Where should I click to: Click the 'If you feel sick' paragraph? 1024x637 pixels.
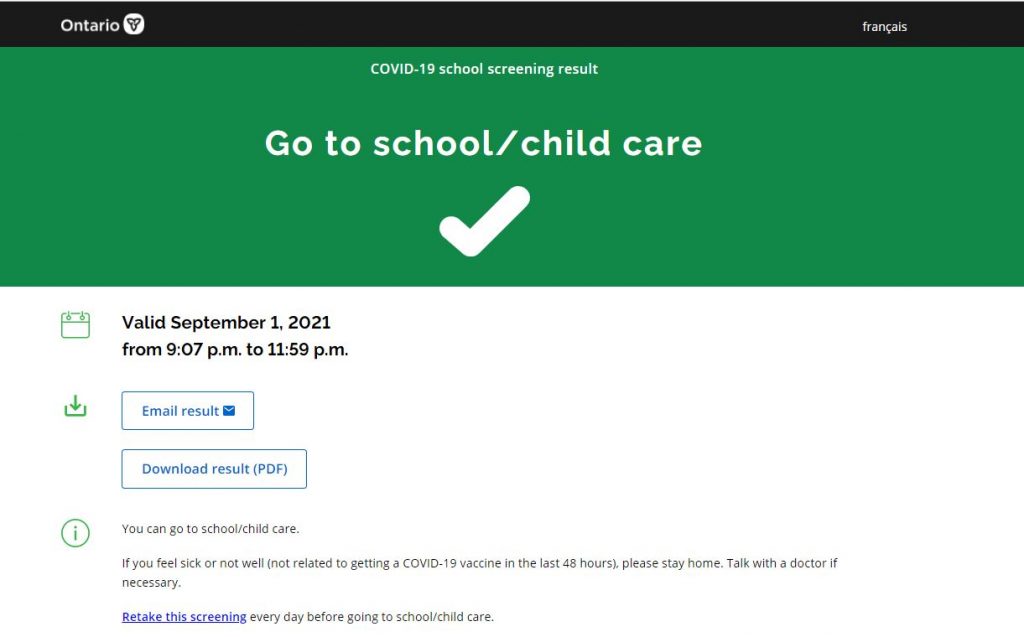coord(479,563)
